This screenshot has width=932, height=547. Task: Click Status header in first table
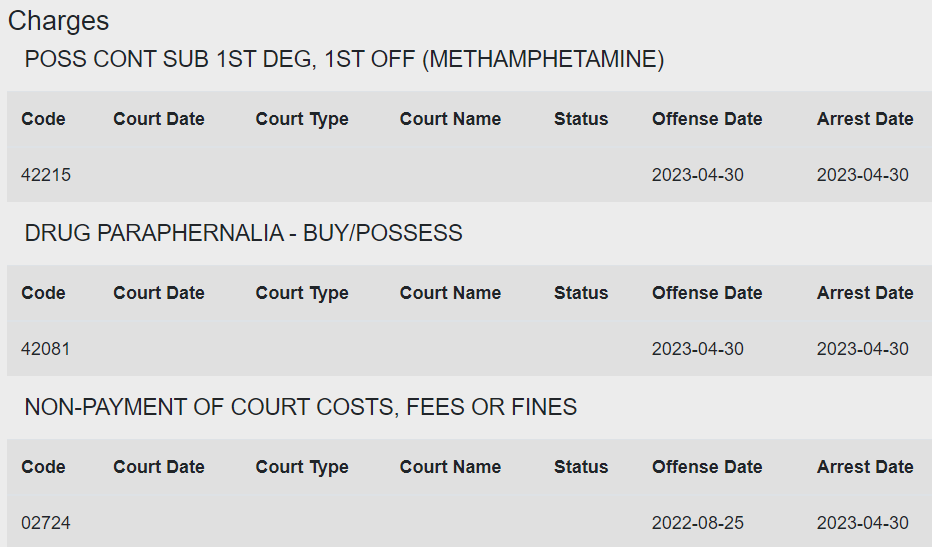(581, 119)
